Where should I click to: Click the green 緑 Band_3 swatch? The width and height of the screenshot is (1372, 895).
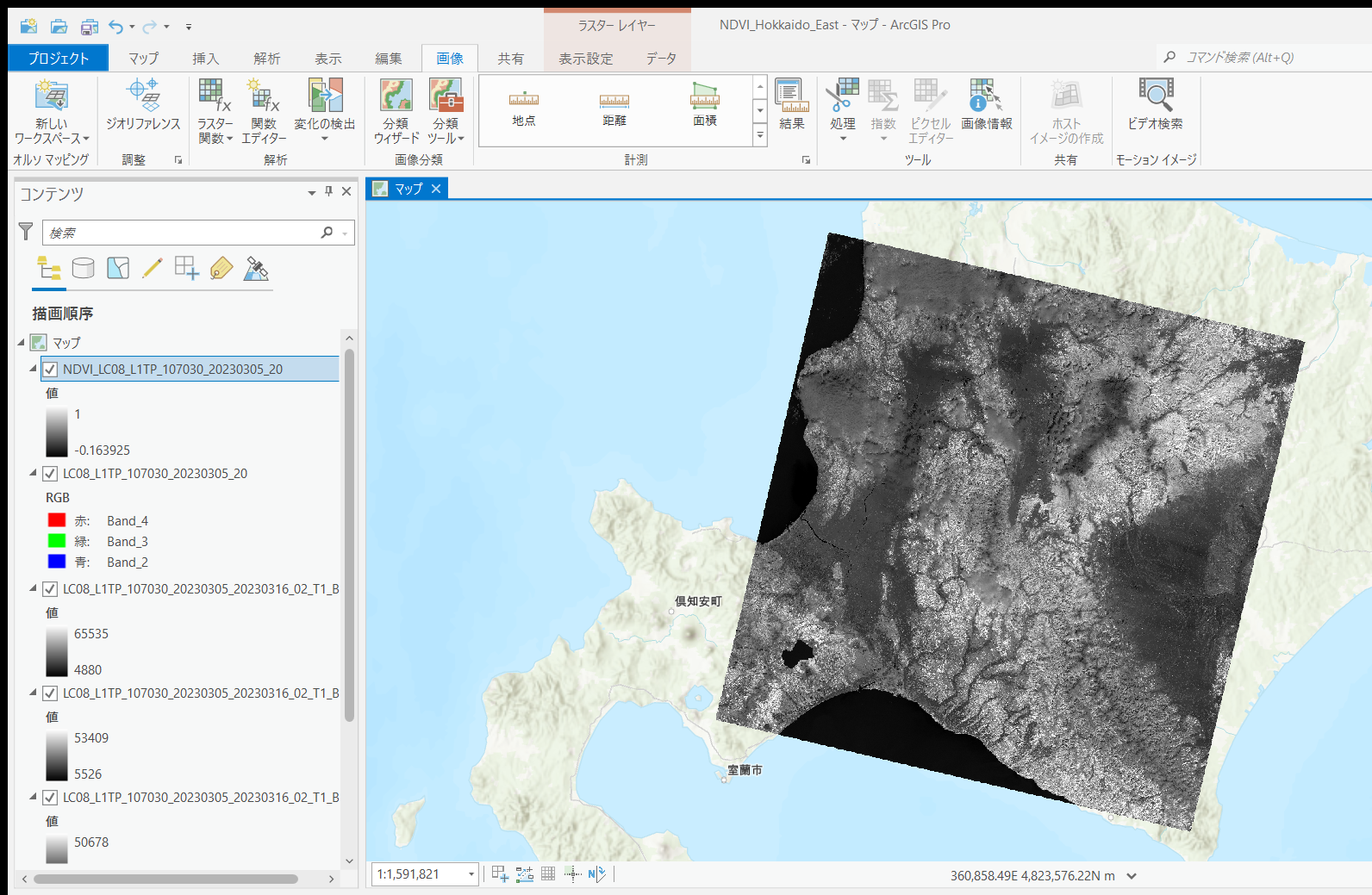[x=57, y=541]
